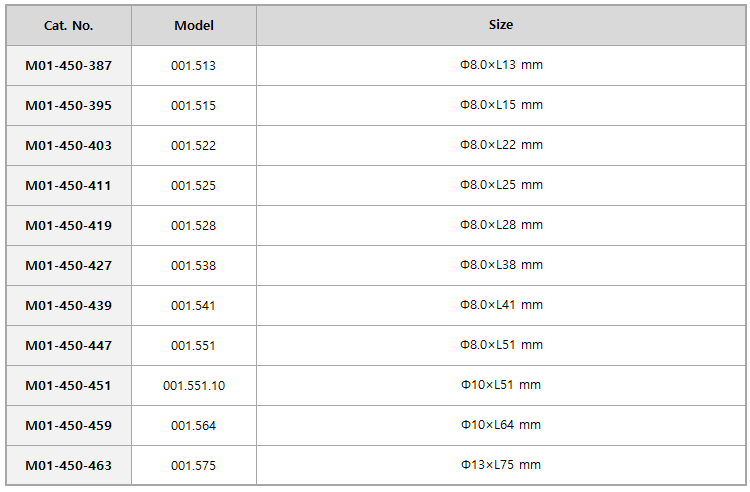Select catalog number M01-450-395
This screenshot has width=750, height=492.
coord(68,106)
